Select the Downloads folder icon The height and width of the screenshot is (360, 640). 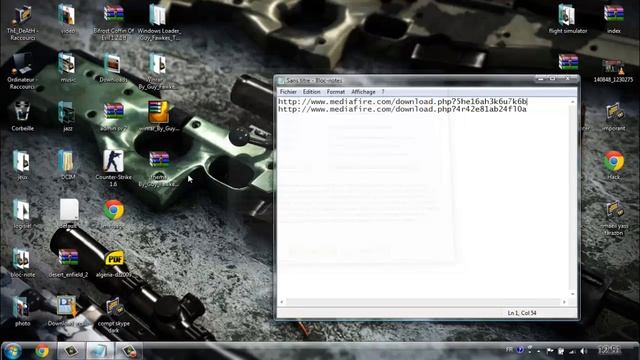coord(113,68)
